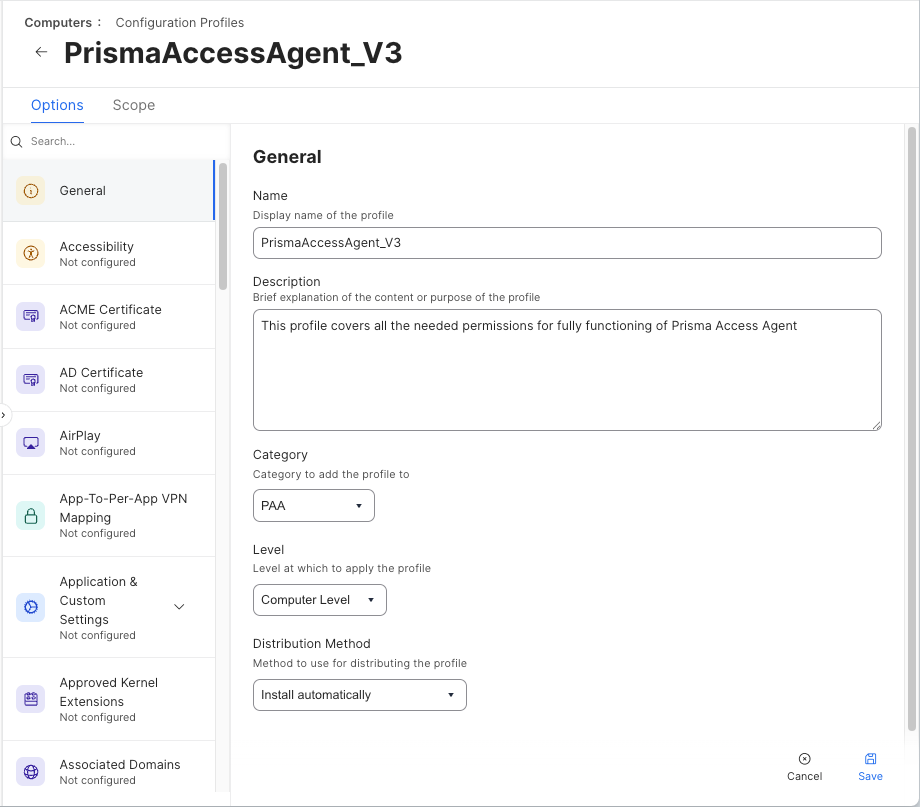This screenshot has width=920, height=807.
Task: Click into the Description text area
Action: pyautogui.click(x=567, y=370)
